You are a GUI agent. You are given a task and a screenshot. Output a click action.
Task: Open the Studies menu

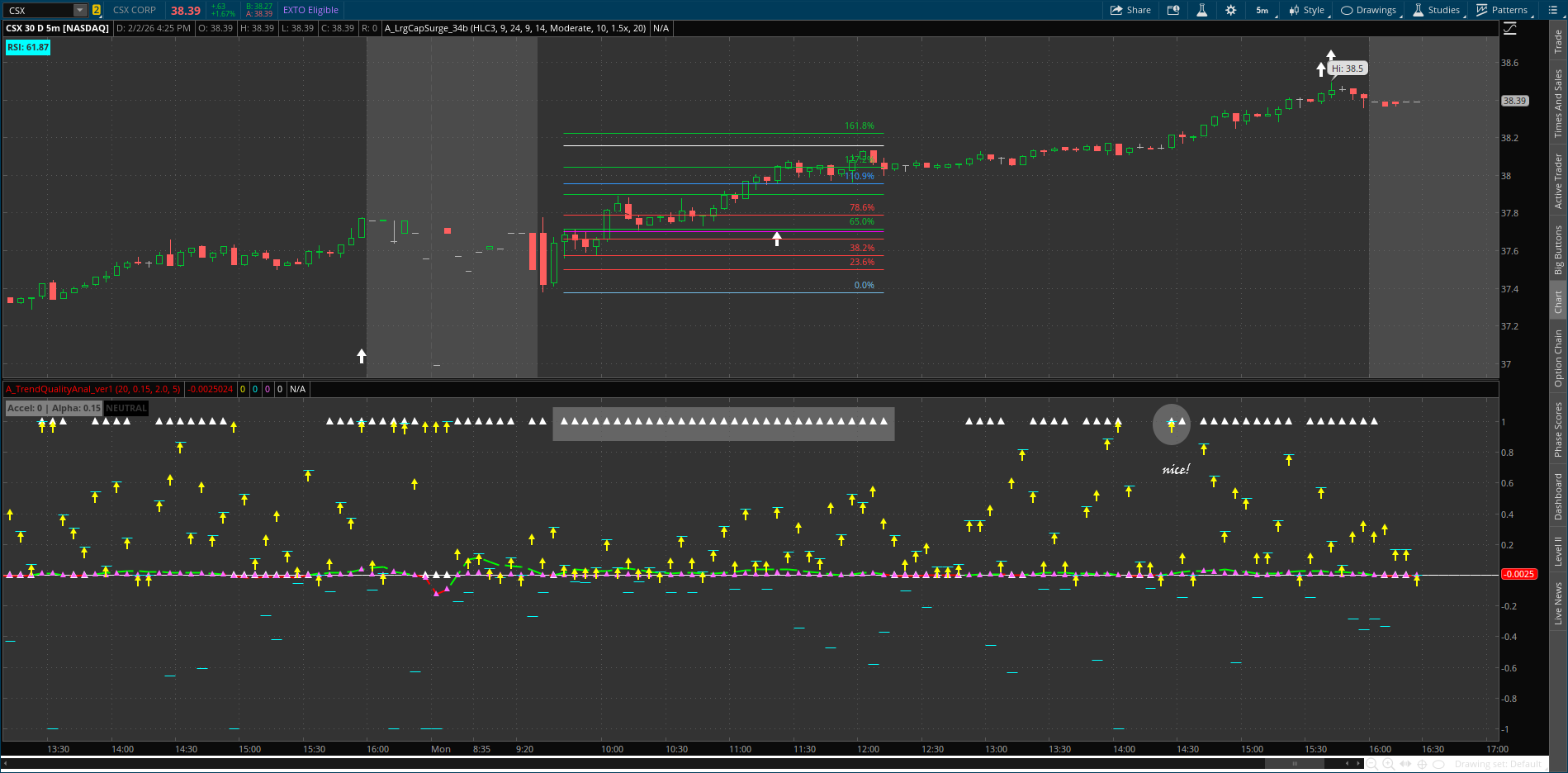(1436, 10)
